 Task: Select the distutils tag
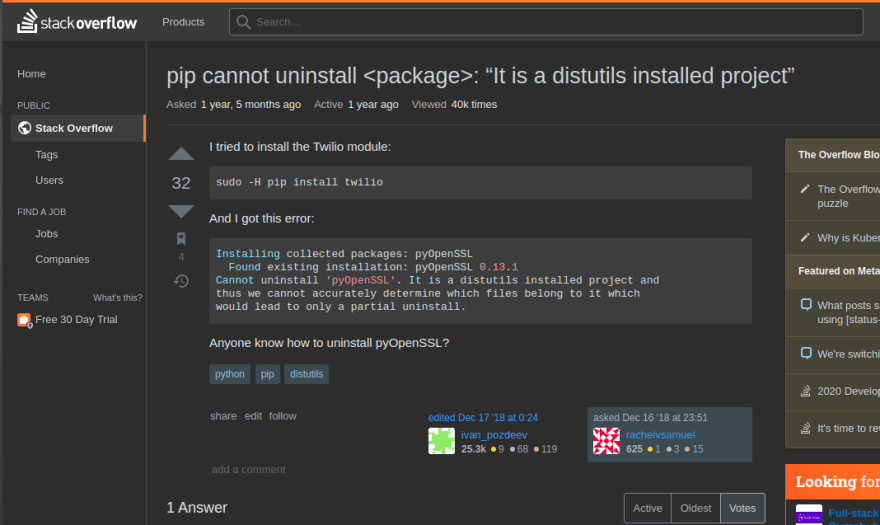point(306,374)
